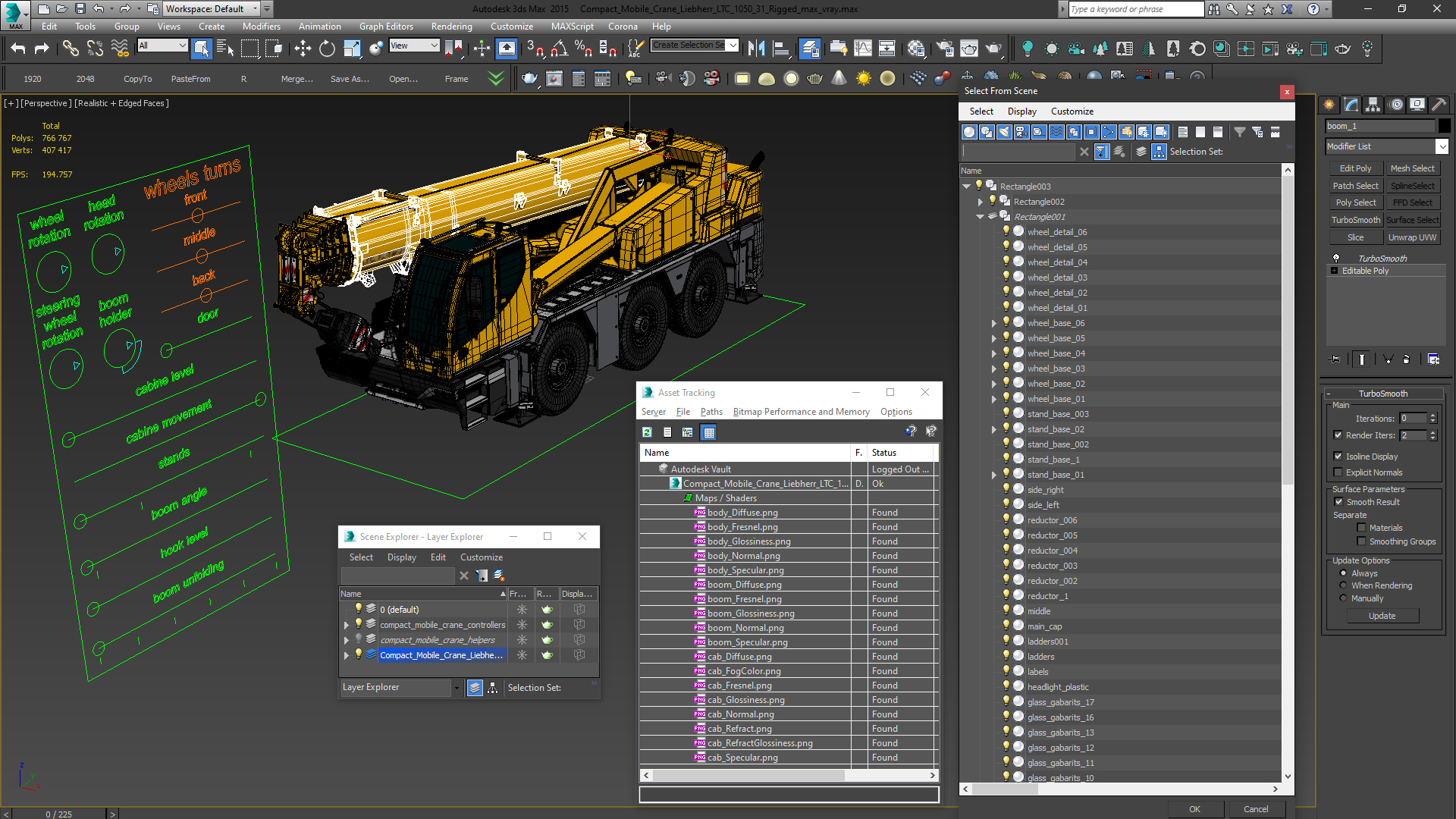Choose the Select and Uniform Scale tool
Image resolution: width=1456 pixels, height=819 pixels.
pos(352,49)
